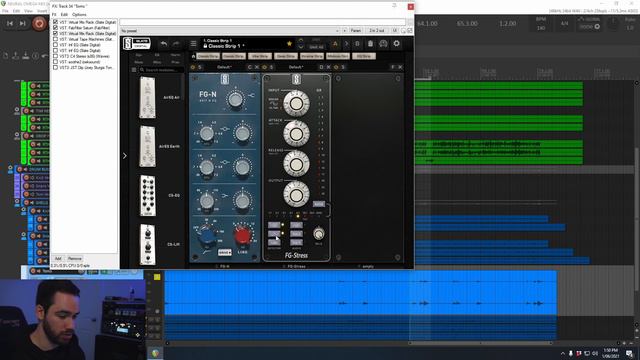Select the Vocal Strip tab
640x360 pixels.
pyautogui.click(x=260, y=56)
